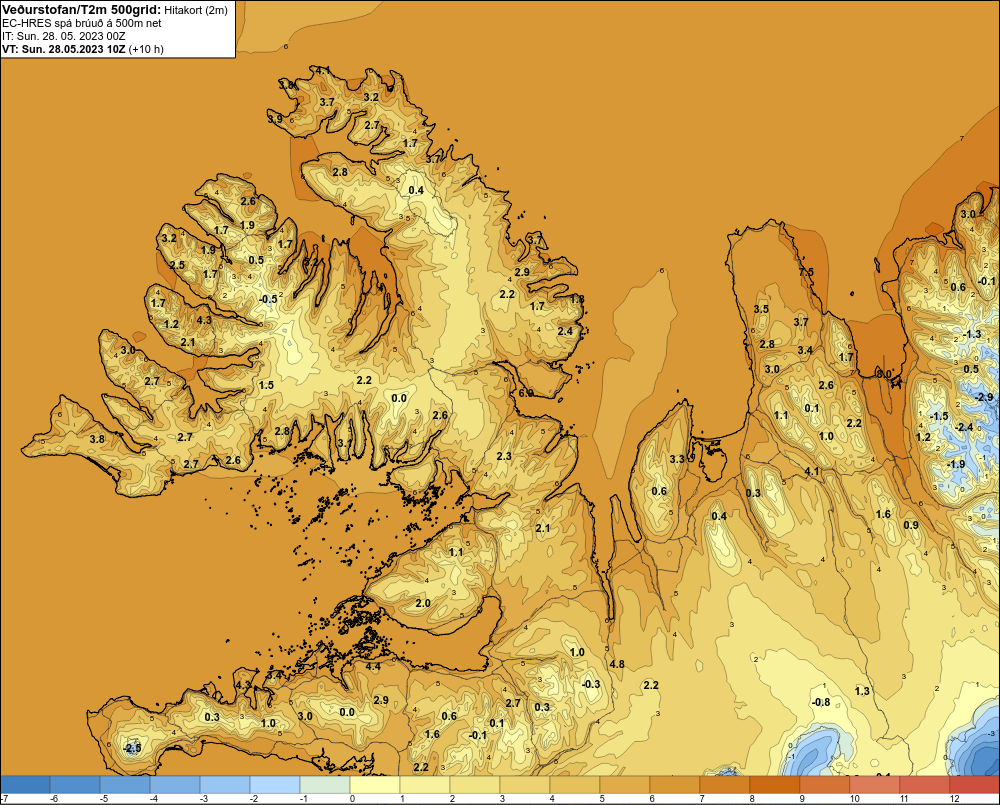
Task: Click the legend swatch between 7 and 8
Action: click(x=724, y=785)
